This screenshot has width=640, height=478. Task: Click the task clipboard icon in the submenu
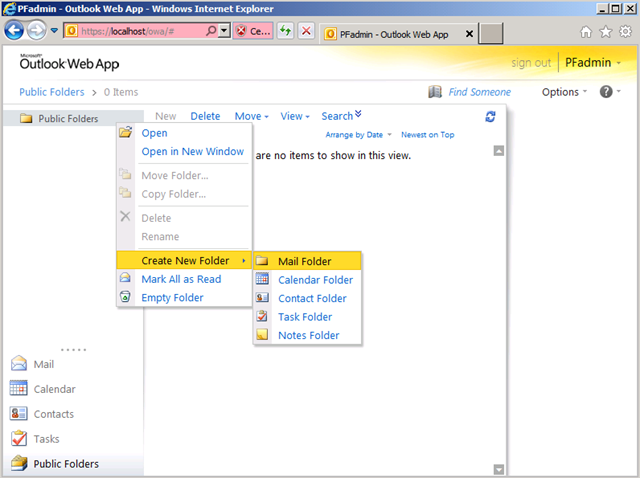click(x=262, y=316)
